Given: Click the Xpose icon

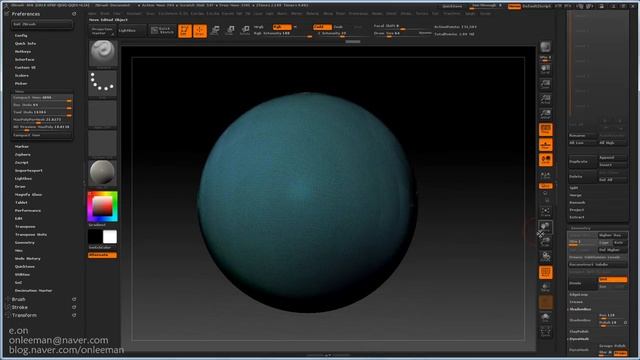Looking at the screenshot, I should pos(545,332).
